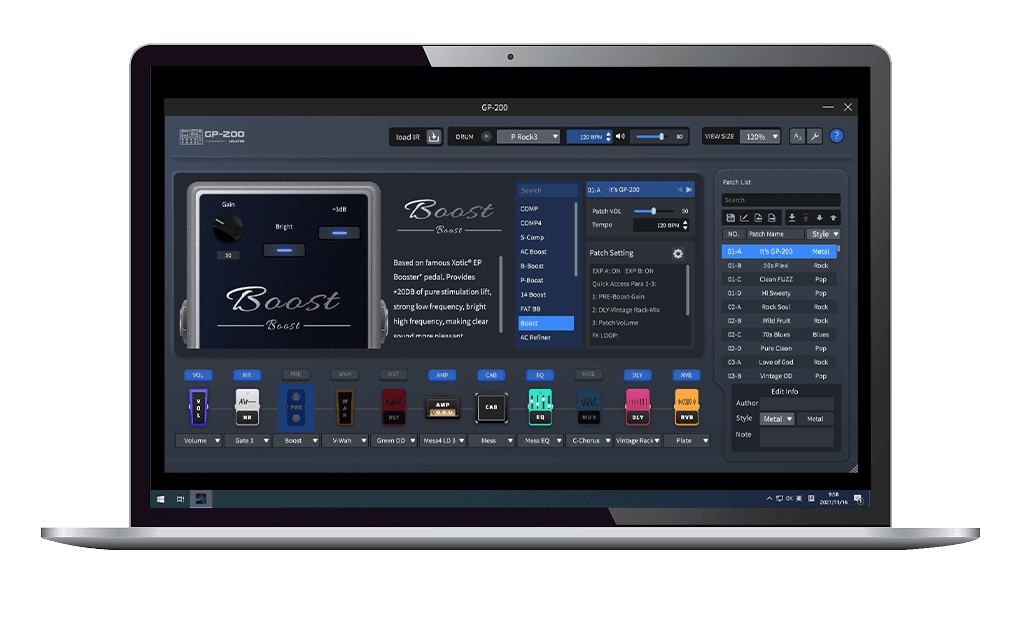Toggle the VOL module on/off button
The width and height of the screenshot is (1024, 620).
[198, 375]
